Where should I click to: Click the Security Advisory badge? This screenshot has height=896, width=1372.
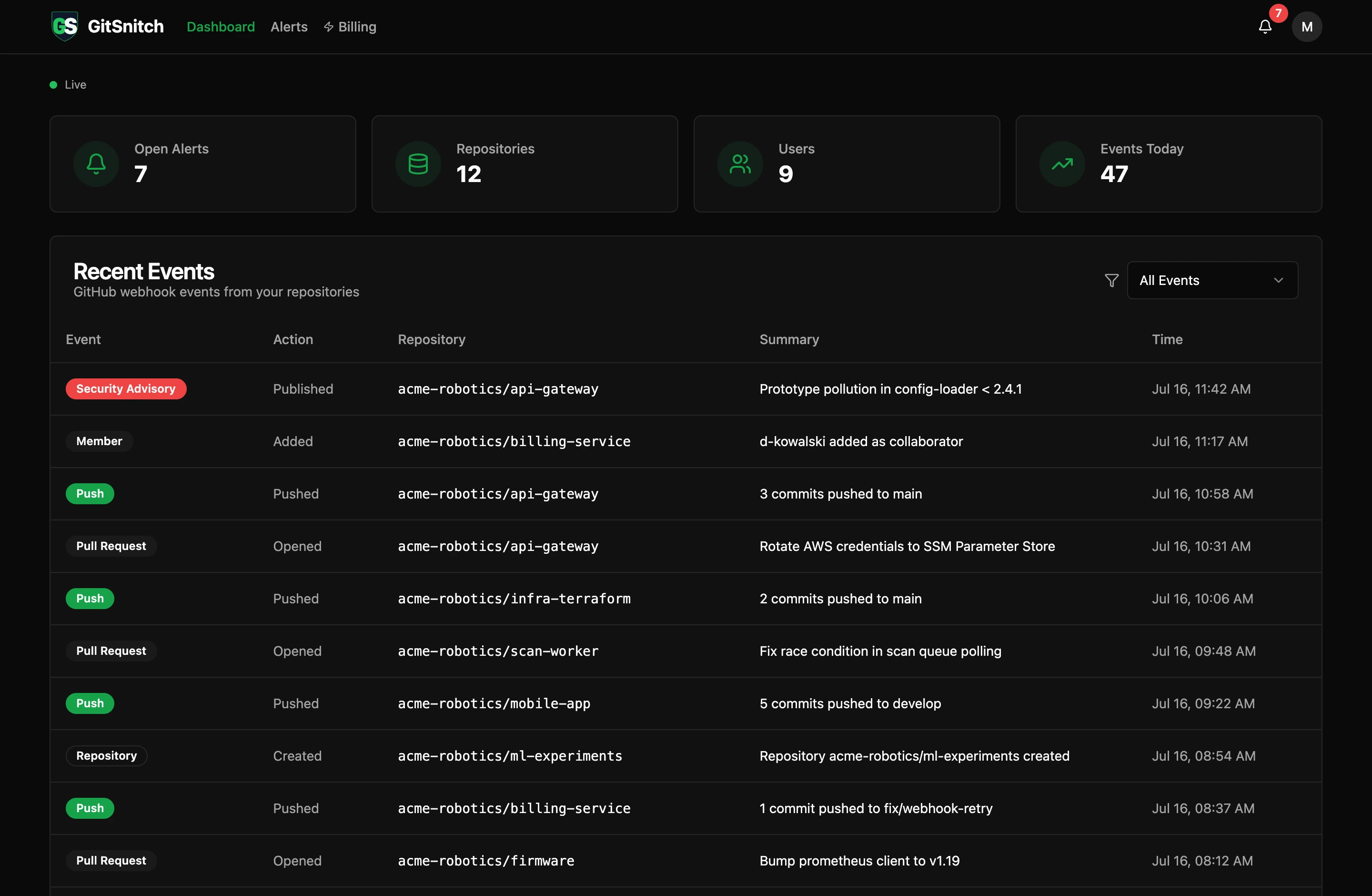(x=126, y=388)
